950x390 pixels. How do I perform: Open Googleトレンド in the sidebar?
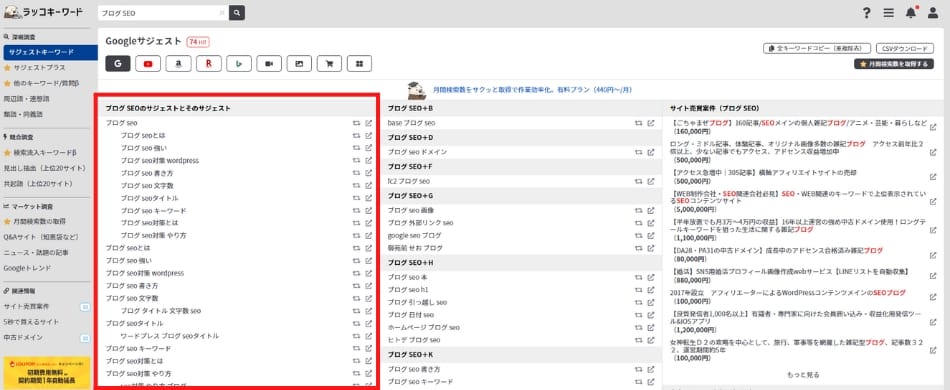click(27, 268)
